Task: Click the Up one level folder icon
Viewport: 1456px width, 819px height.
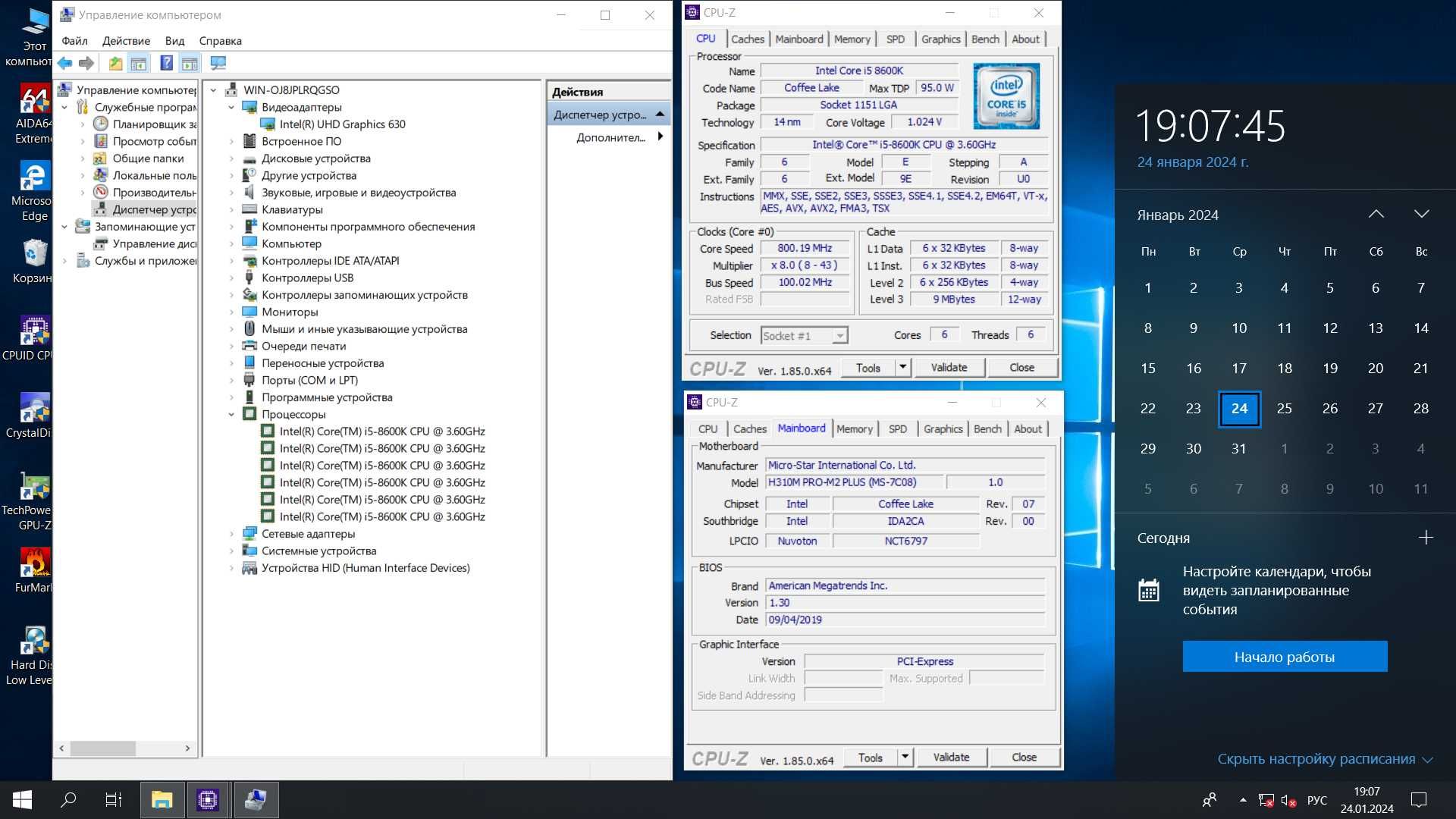Action: point(115,64)
